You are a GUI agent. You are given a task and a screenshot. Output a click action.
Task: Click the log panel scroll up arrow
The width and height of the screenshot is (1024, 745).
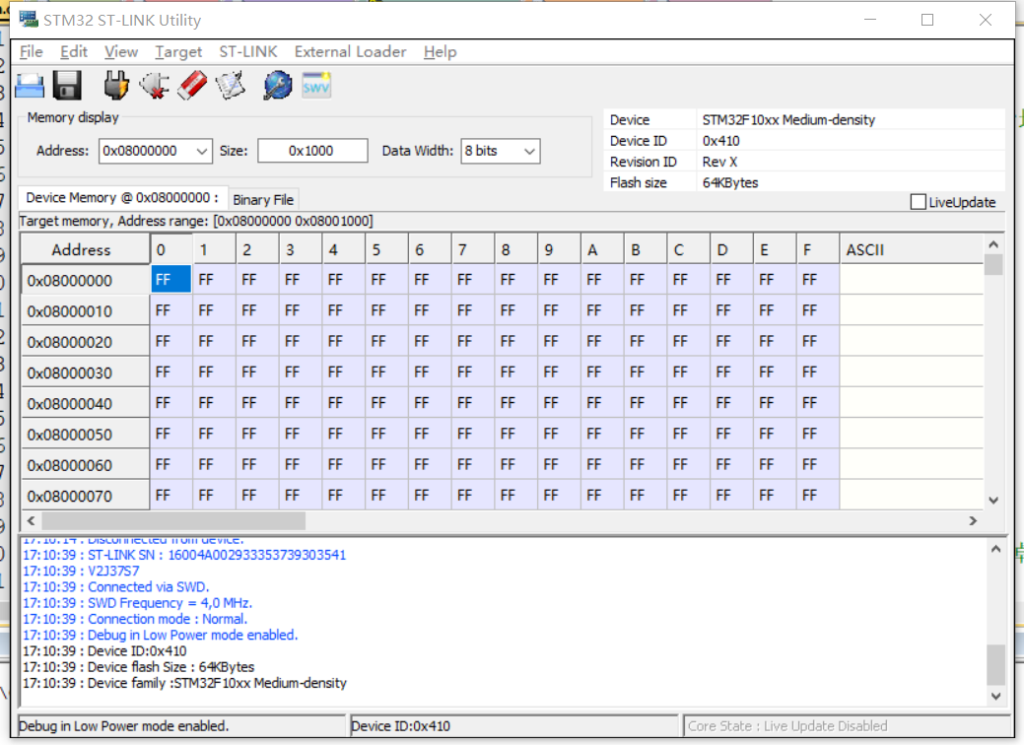click(995, 549)
